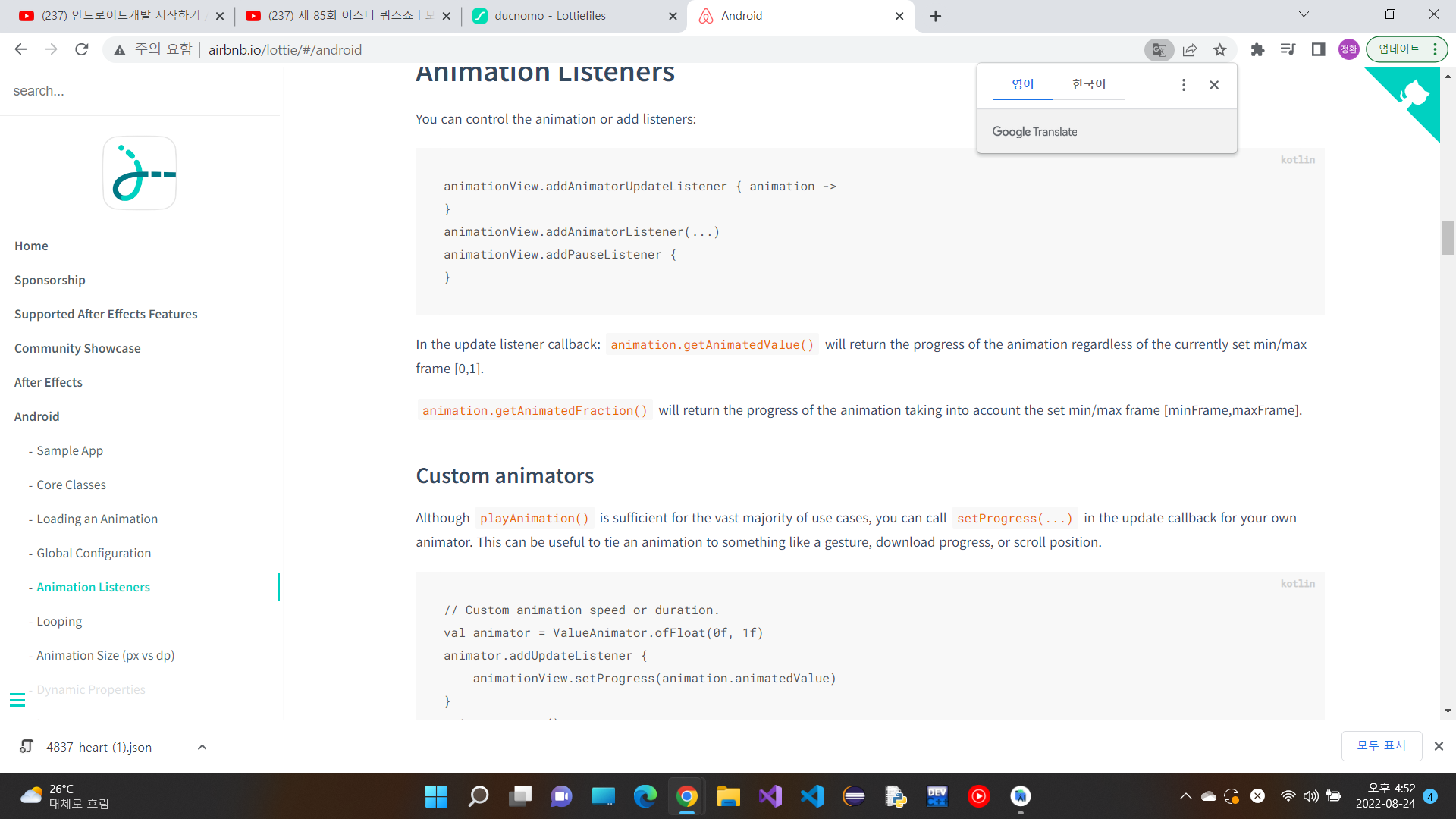
Task: Click the page vertical scrollbar thumb
Action: point(1448,237)
